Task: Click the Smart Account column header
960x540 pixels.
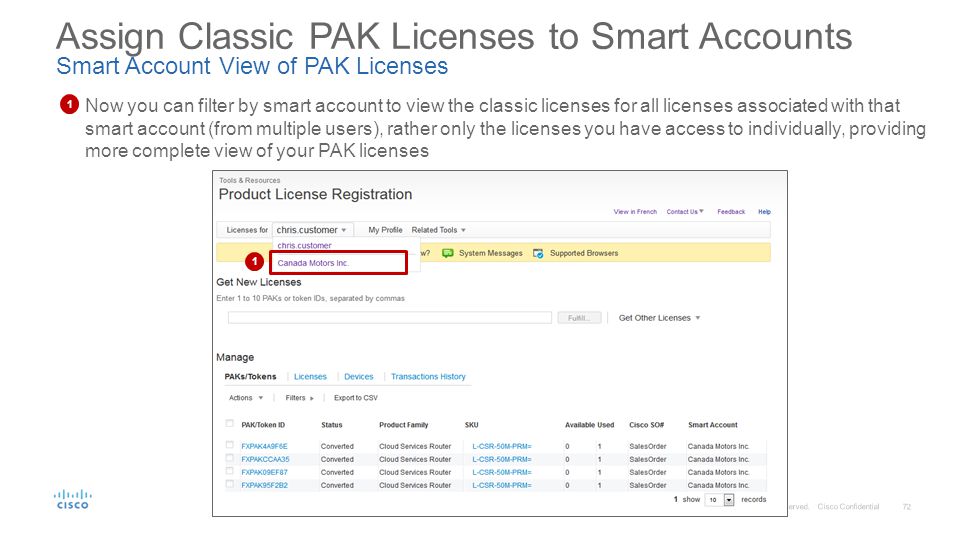Action: [x=713, y=425]
